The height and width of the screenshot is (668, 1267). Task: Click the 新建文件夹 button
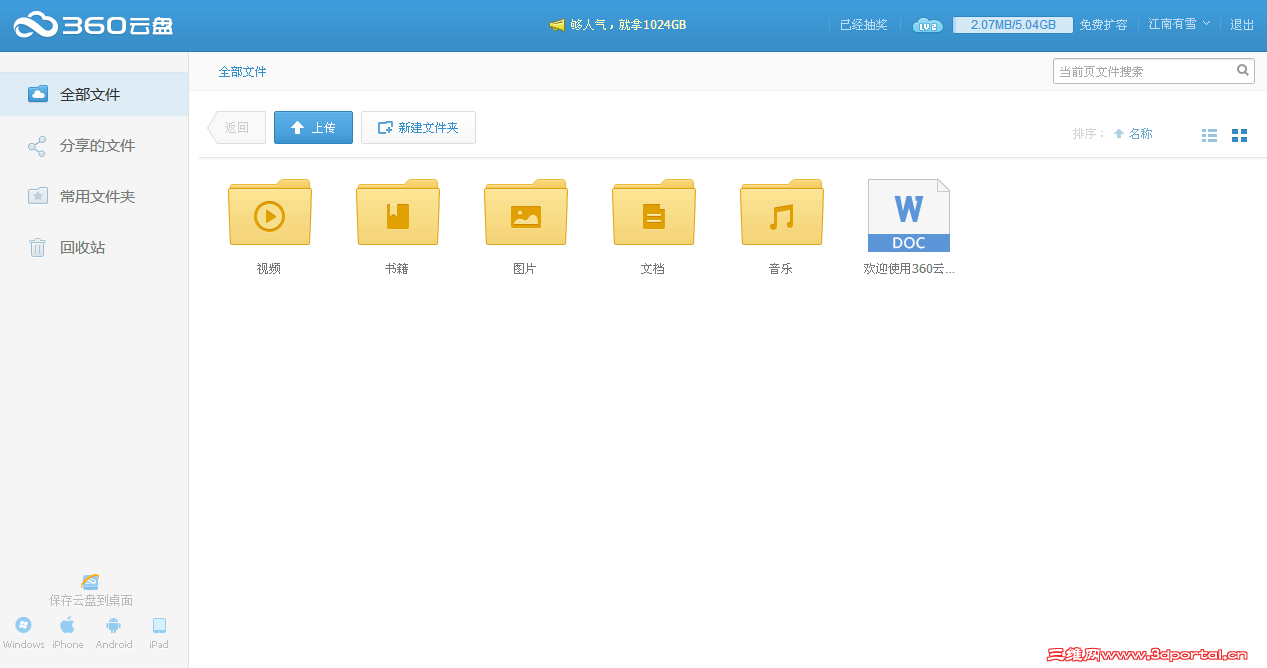coord(418,127)
